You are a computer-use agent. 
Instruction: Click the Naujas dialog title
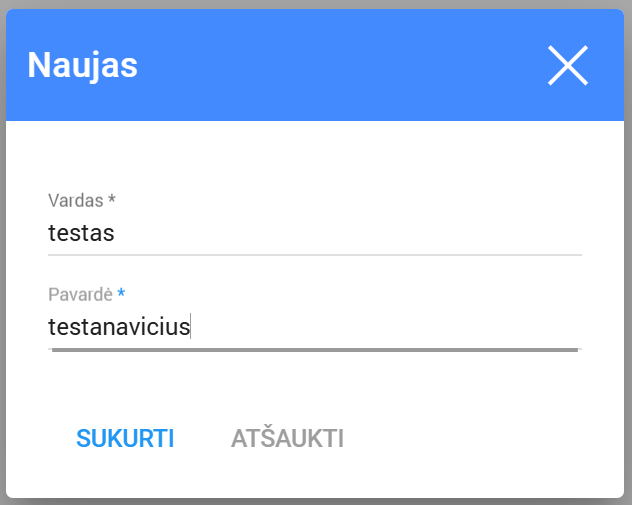(x=82, y=66)
